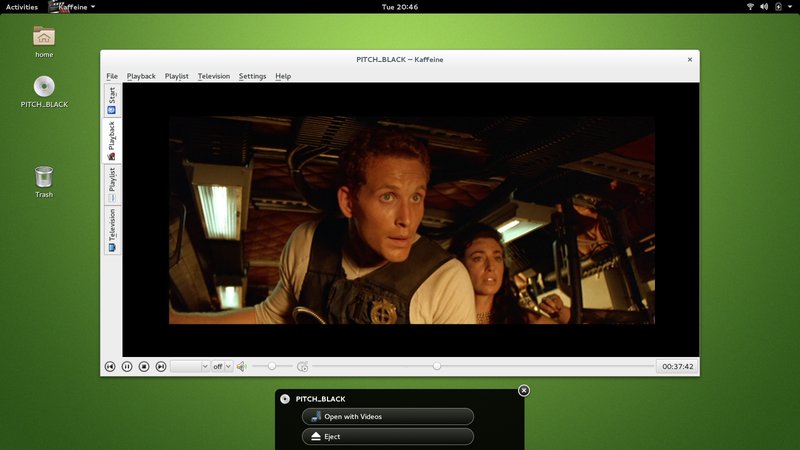Viewport: 800px width, 450px height.
Task: Select the PITCH_BLACK disc desktop icon
Action: click(x=44, y=92)
